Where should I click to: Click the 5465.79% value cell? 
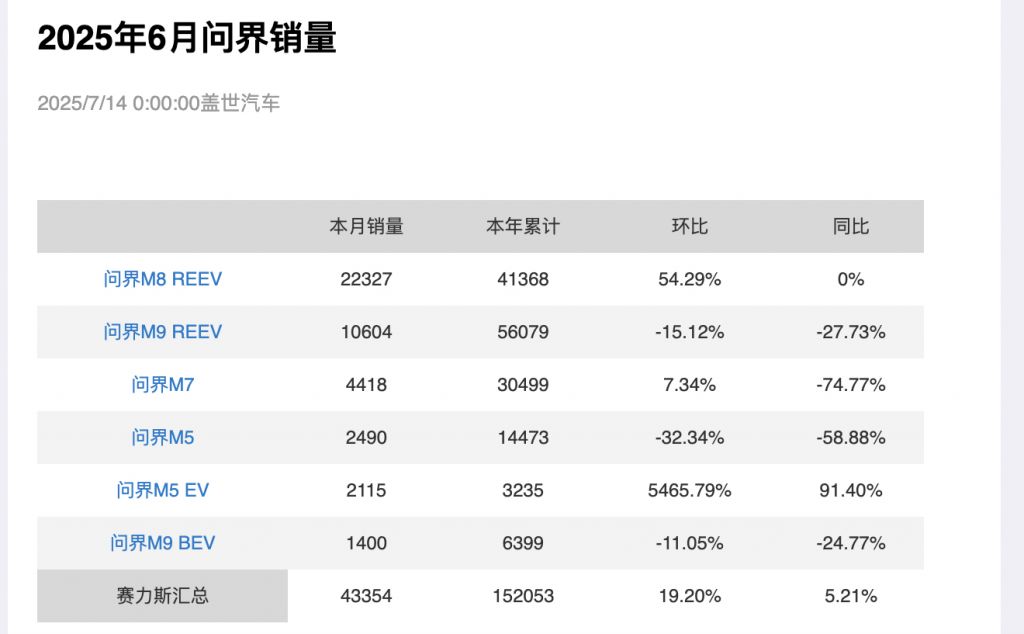coord(689,491)
